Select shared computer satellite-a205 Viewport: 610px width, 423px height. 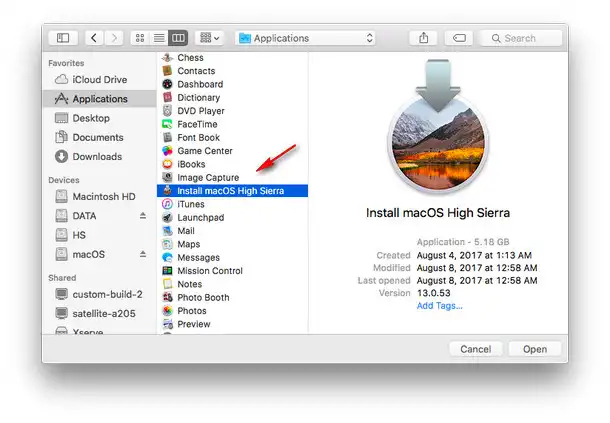click(100, 313)
